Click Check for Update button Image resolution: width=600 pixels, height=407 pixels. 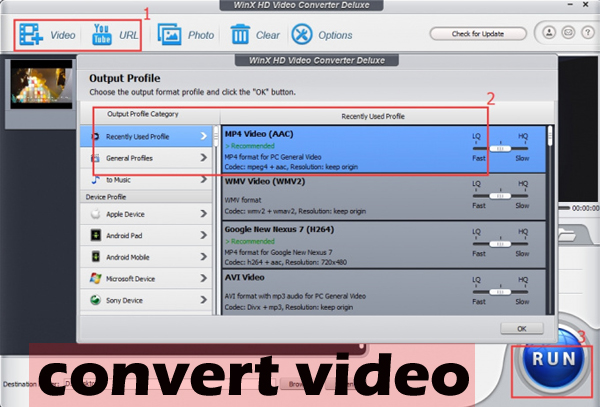pos(478,34)
